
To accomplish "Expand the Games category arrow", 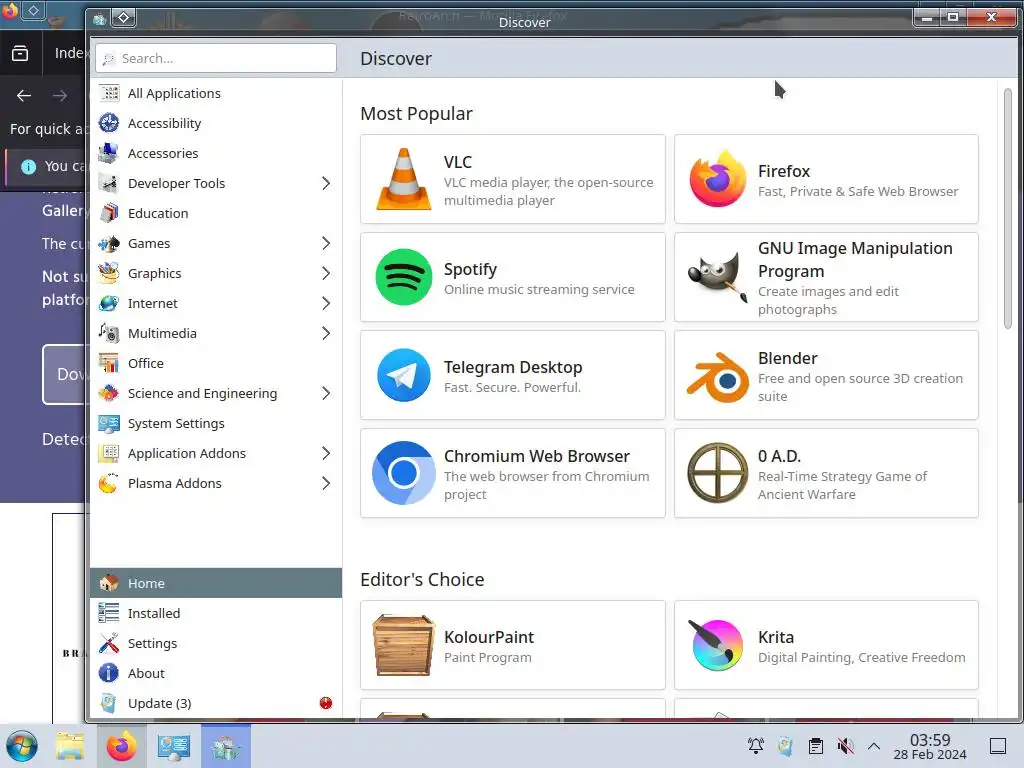I will [326, 244].
